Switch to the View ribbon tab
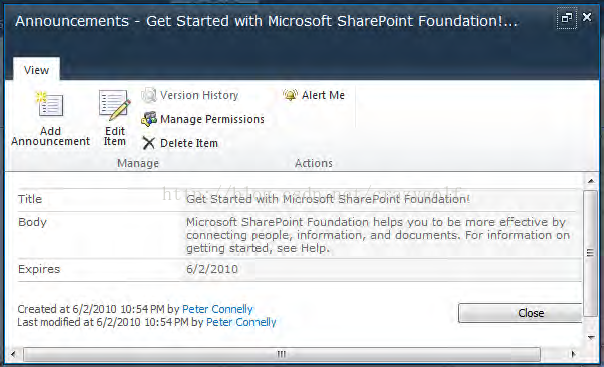 point(37,70)
